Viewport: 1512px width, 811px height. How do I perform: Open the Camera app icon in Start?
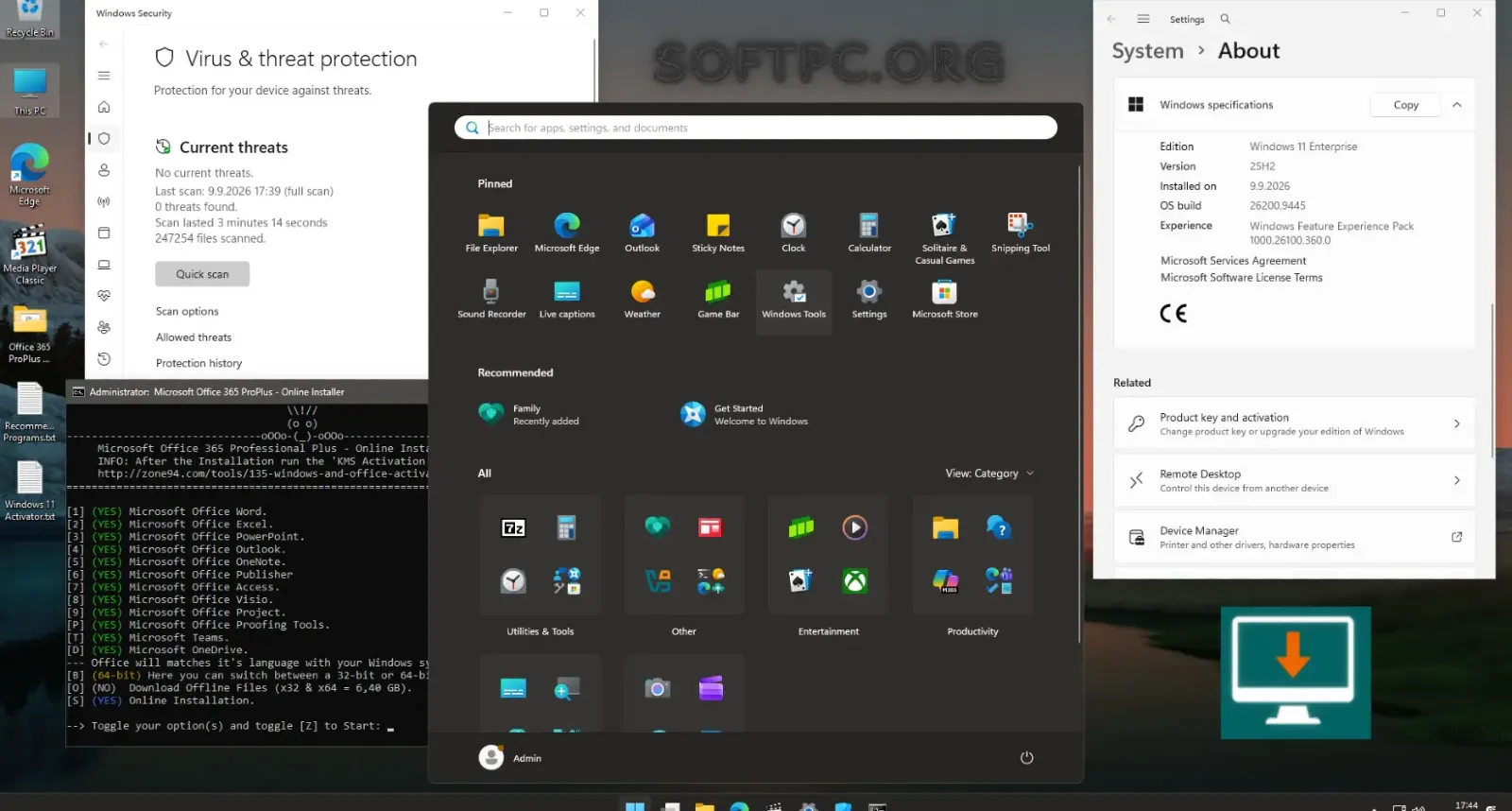[658, 688]
